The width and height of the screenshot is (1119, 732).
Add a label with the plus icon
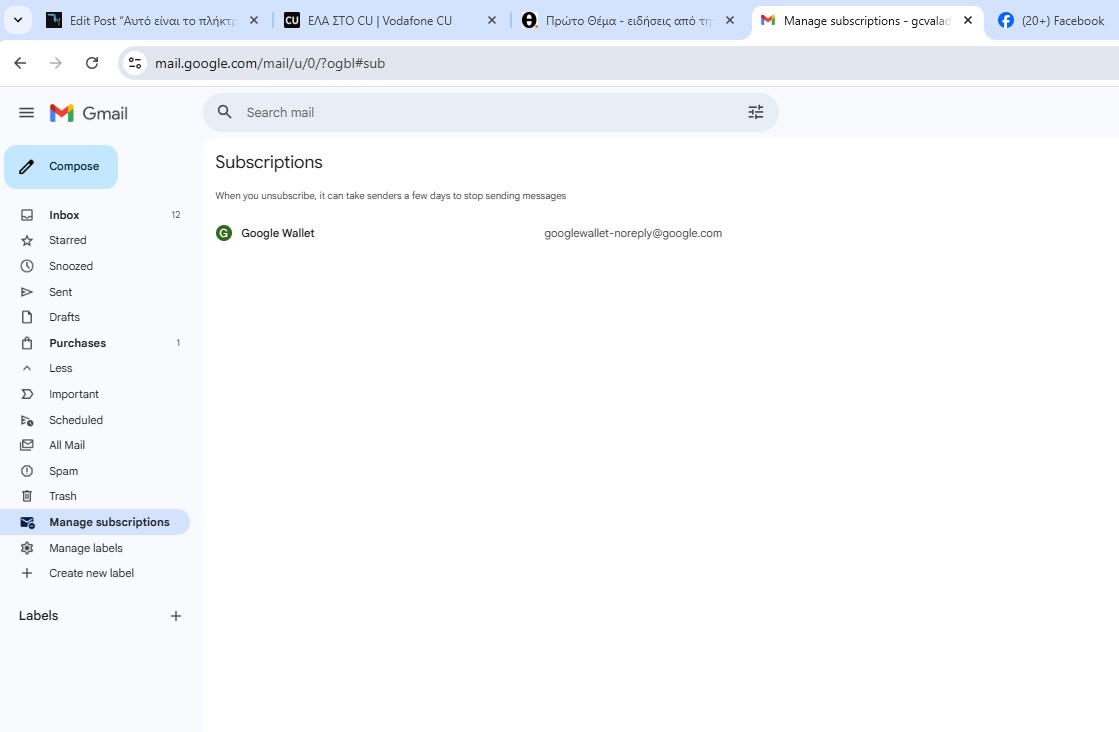[x=176, y=616]
